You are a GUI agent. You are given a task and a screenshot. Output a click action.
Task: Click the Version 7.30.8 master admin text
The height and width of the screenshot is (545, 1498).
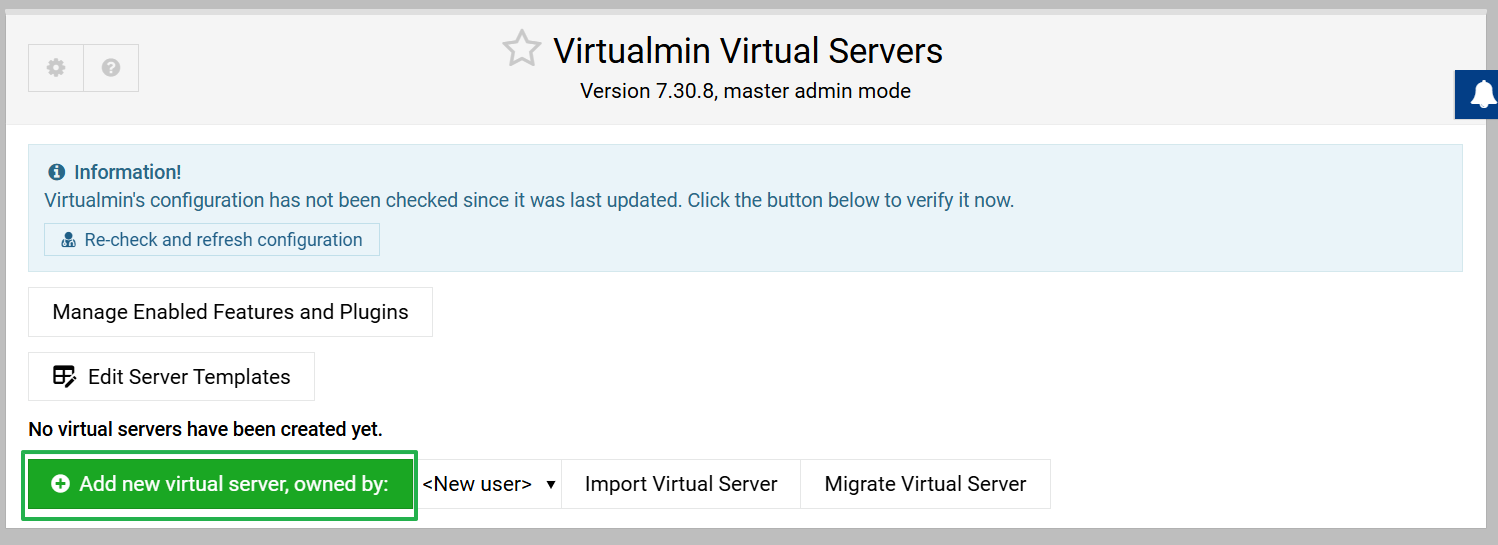(x=745, y=91)
